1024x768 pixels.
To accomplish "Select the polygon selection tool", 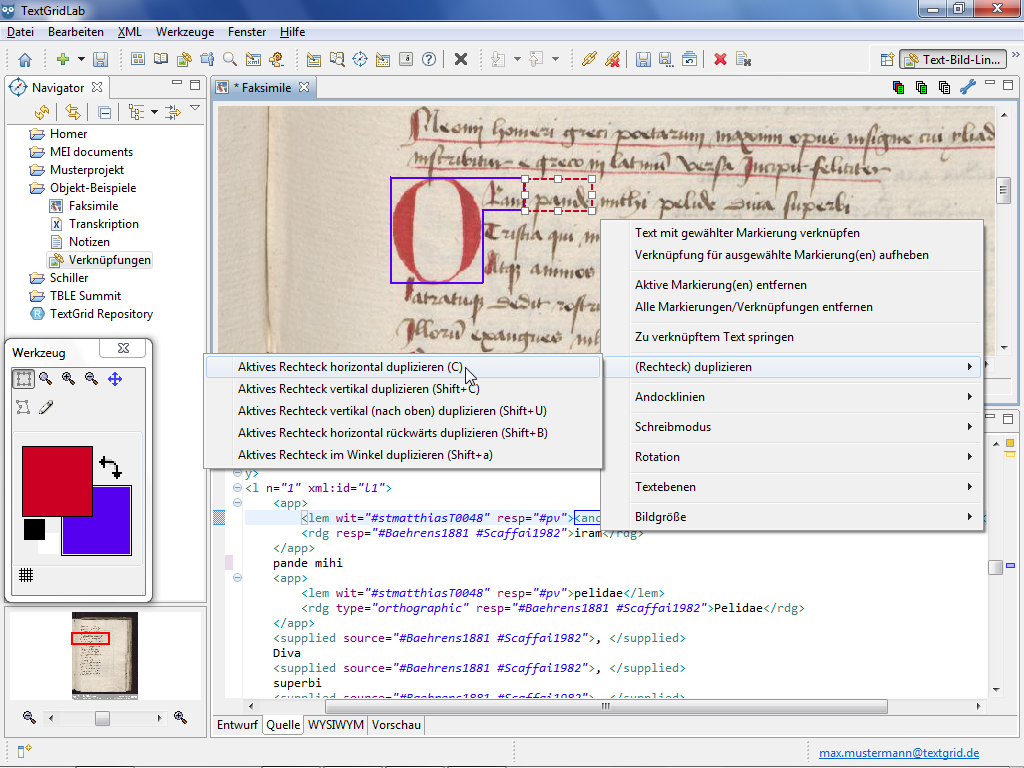I will tap(23, 407).
